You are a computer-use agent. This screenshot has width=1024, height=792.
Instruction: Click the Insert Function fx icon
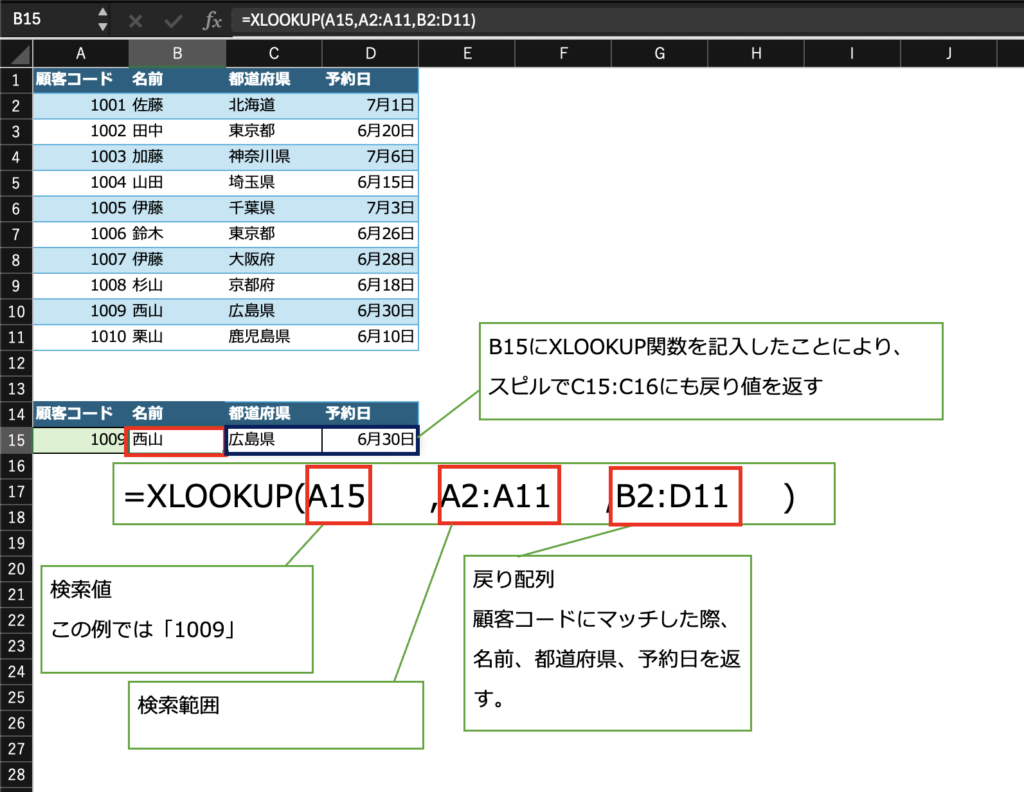(x=212, y=20)
